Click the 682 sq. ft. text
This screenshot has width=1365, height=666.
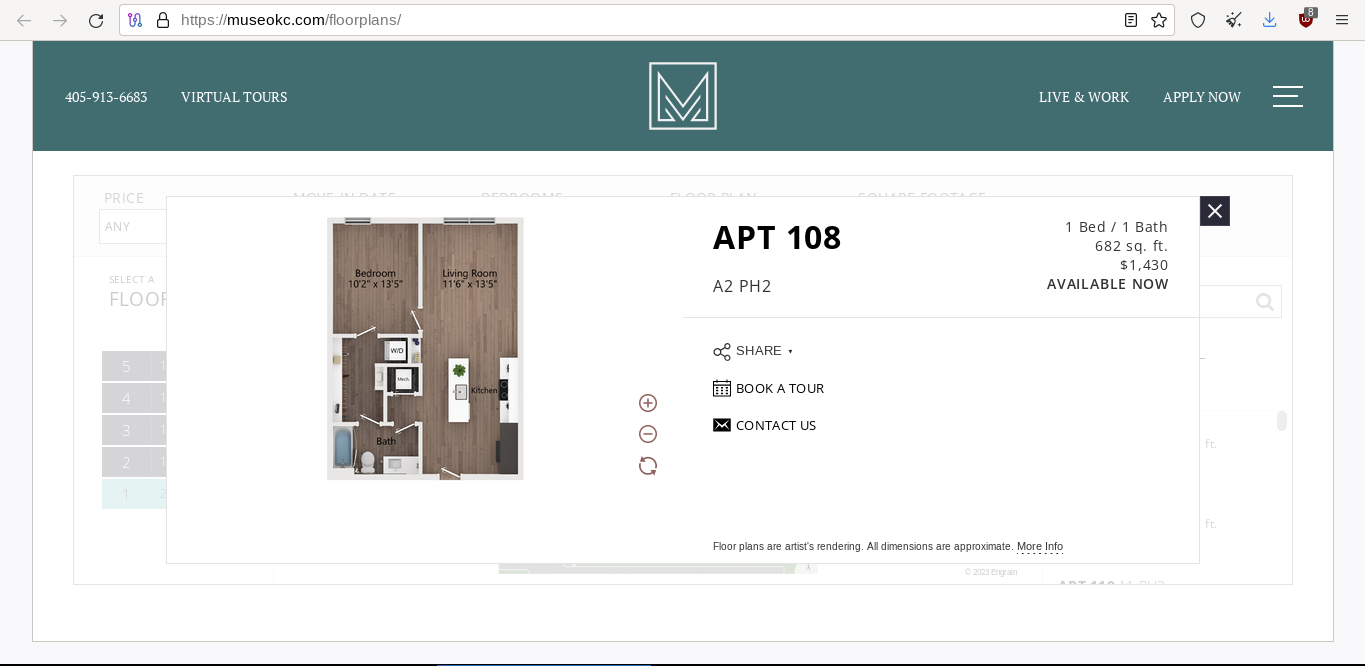pyautogui.click(x=1131, y=246)
